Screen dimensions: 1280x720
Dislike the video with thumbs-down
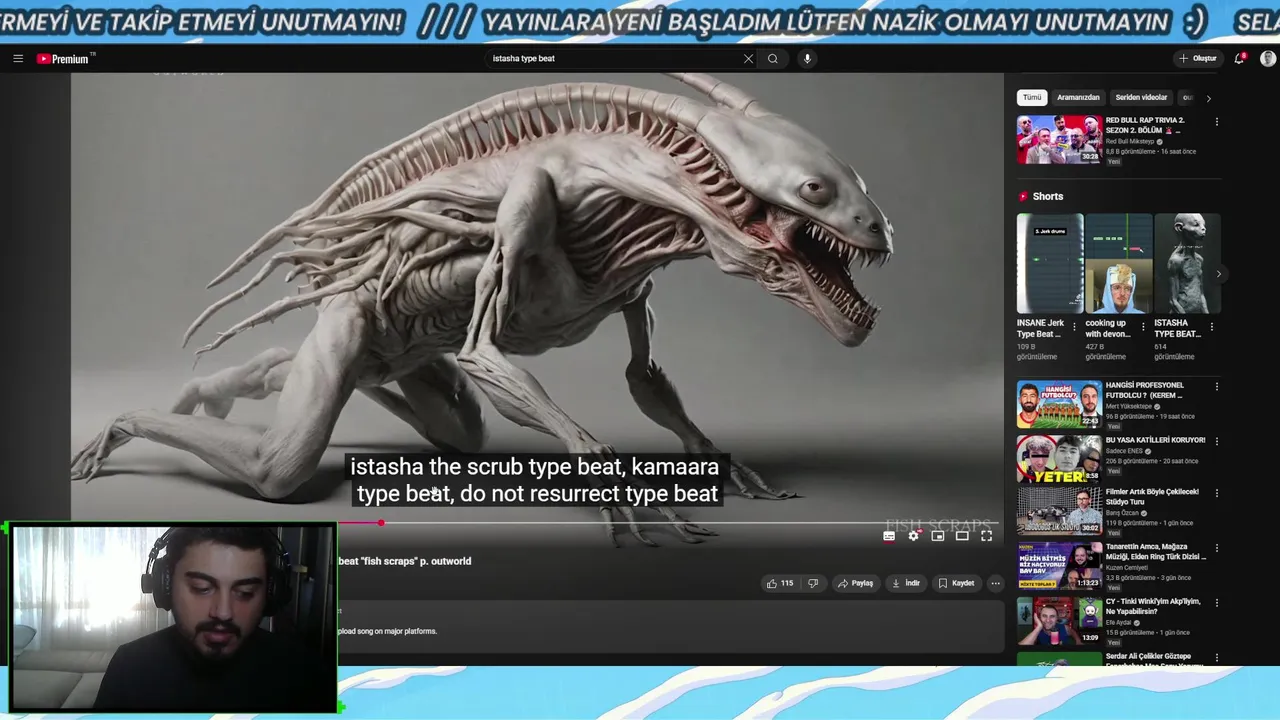tap(813, 583)
